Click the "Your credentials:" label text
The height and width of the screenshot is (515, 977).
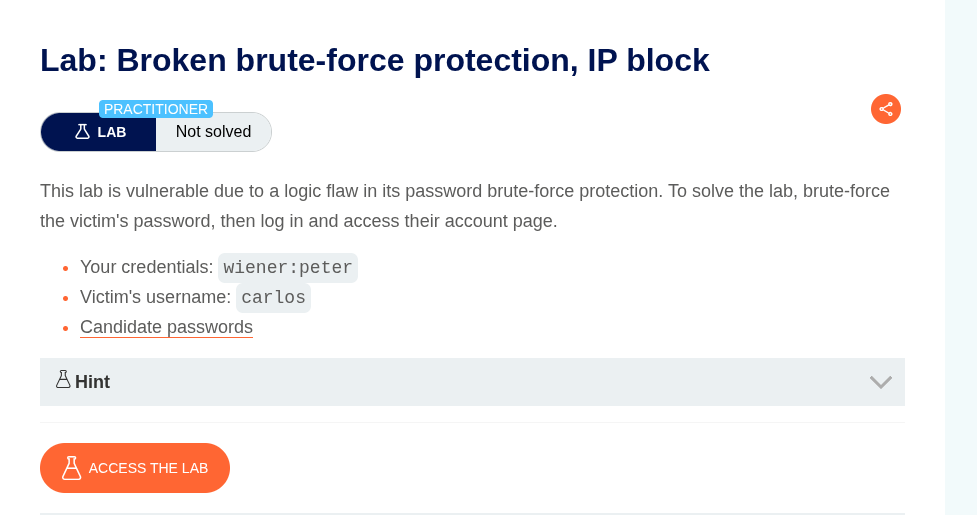click(x=146, y=268)
